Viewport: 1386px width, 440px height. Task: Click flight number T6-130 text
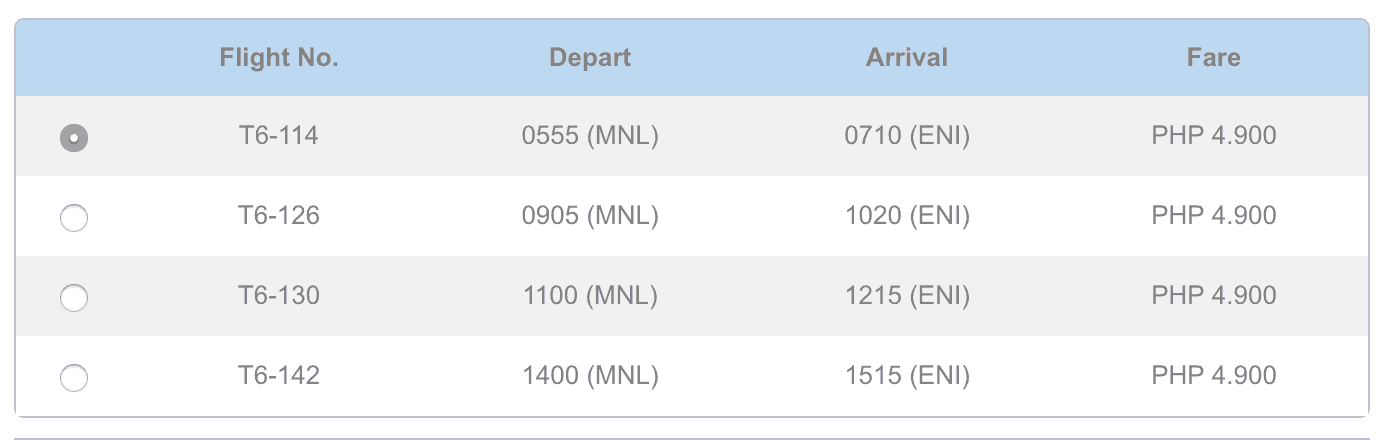pyautogui.click(x=279, y=296)
